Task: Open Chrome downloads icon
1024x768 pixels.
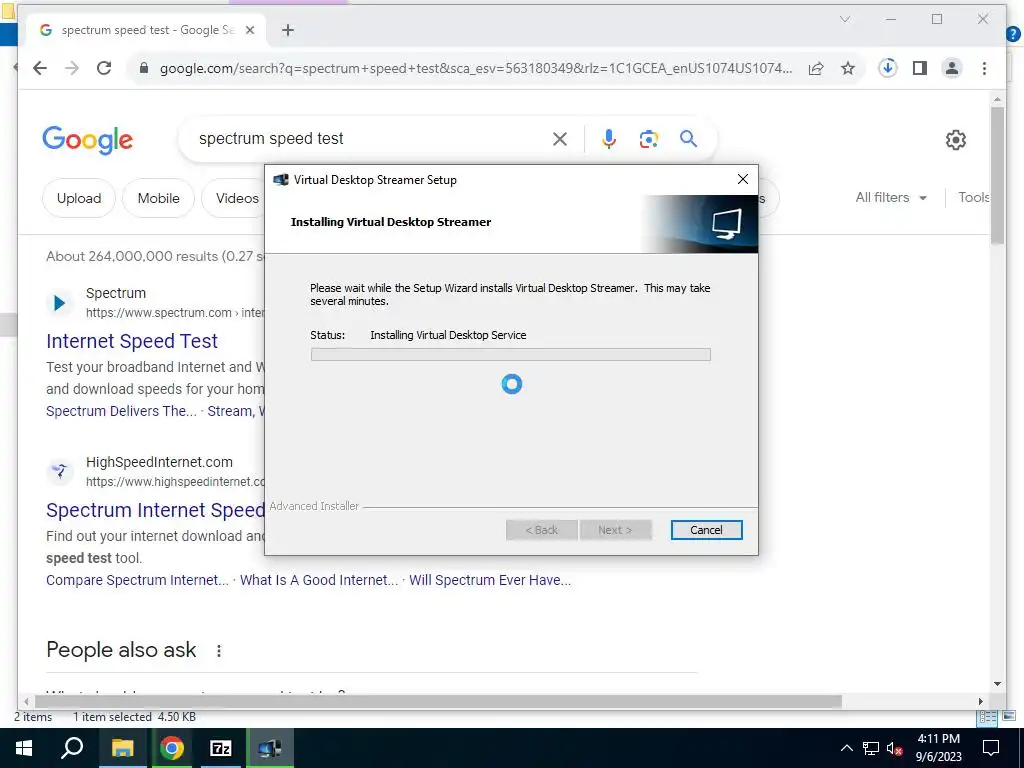Action: pyautogui.click(x=888, y=68)
